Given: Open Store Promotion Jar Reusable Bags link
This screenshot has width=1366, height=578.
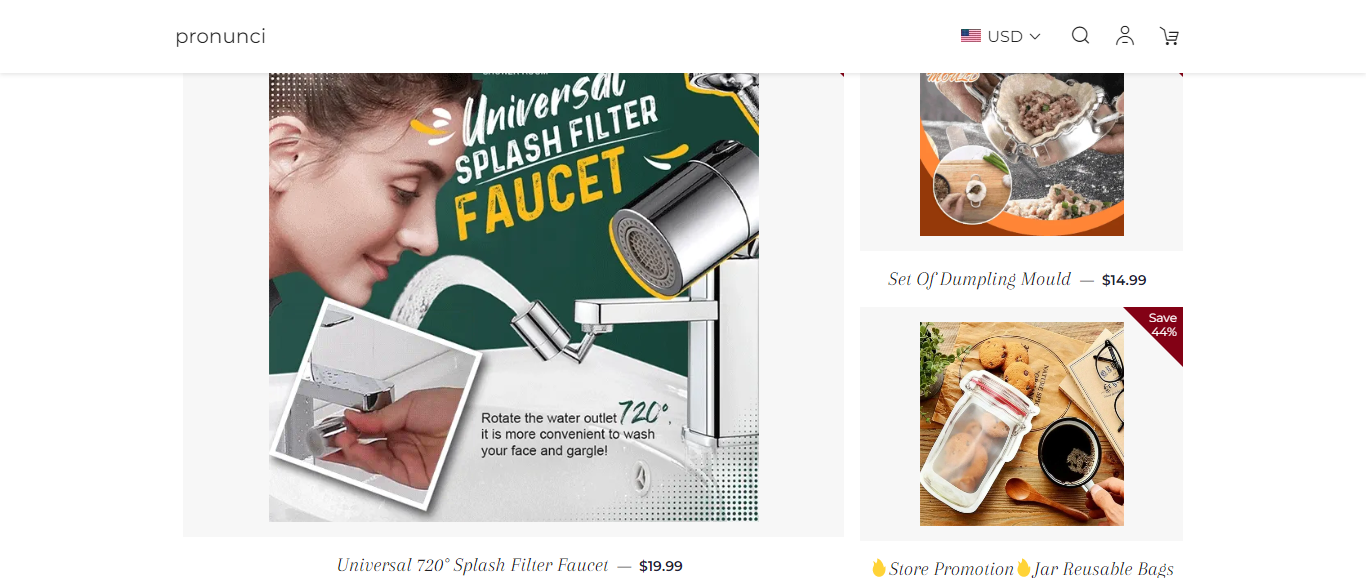Looking at the screenshot, I should (1021, 568).
